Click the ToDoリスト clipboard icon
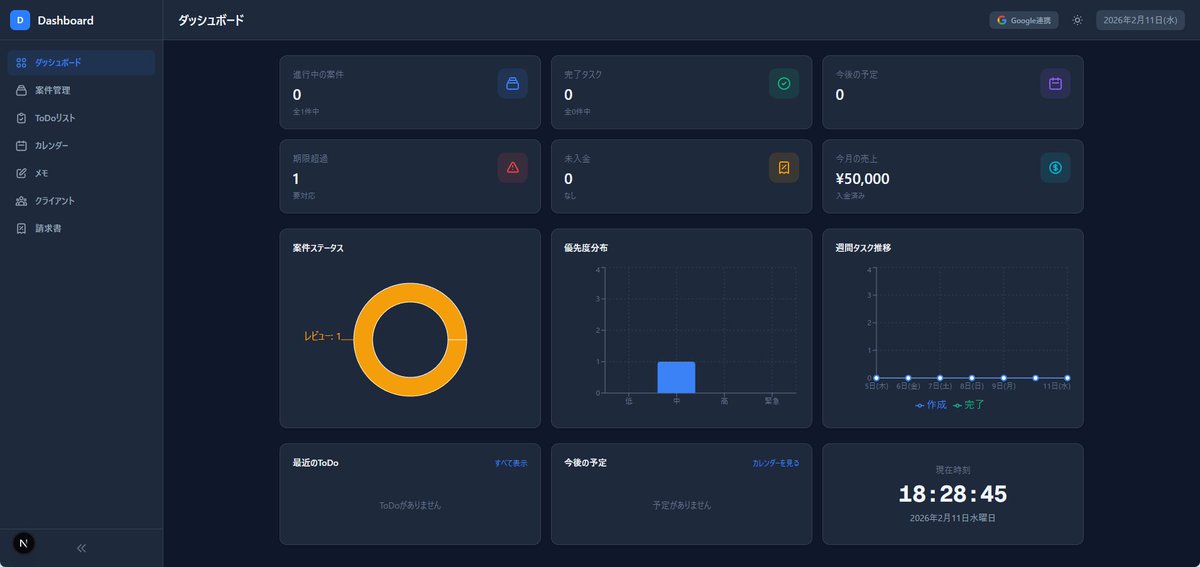Screen dimensions: 1200x567 [22, 118]
